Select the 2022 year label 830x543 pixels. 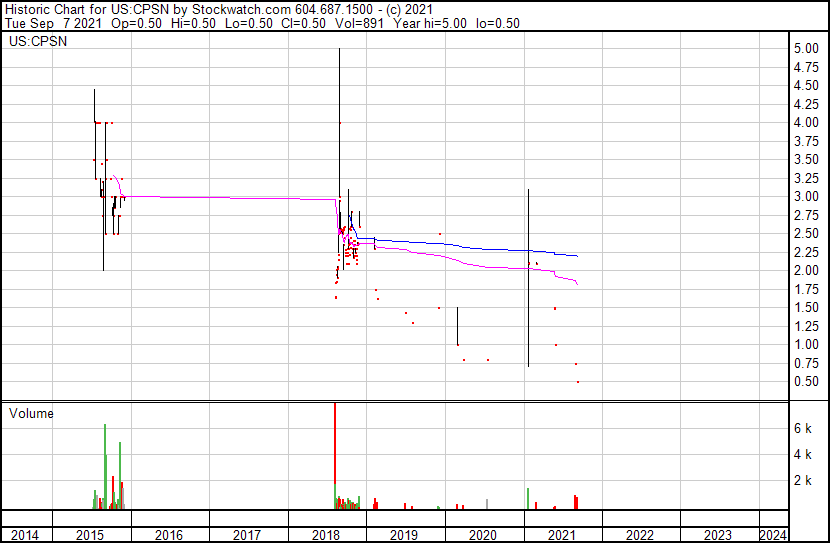640,535
